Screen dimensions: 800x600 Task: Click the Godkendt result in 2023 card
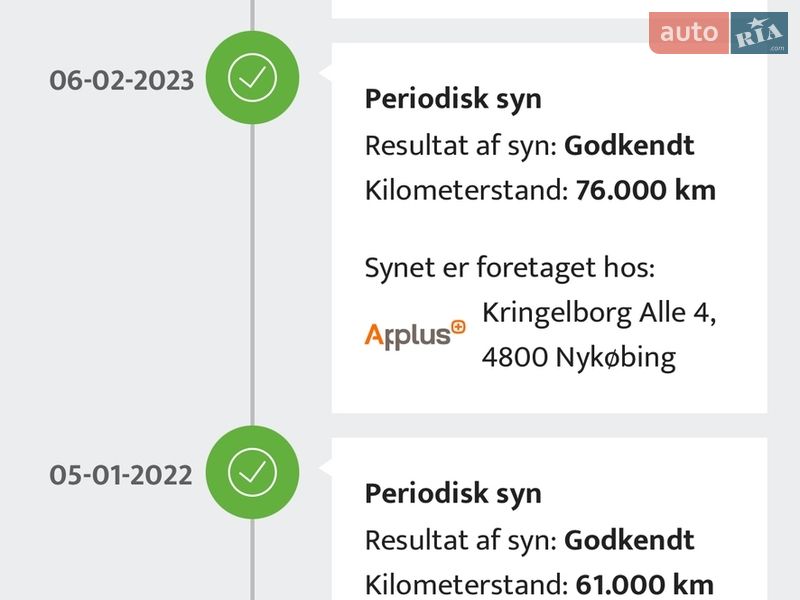pyautogui.click(x=629, y=145)
